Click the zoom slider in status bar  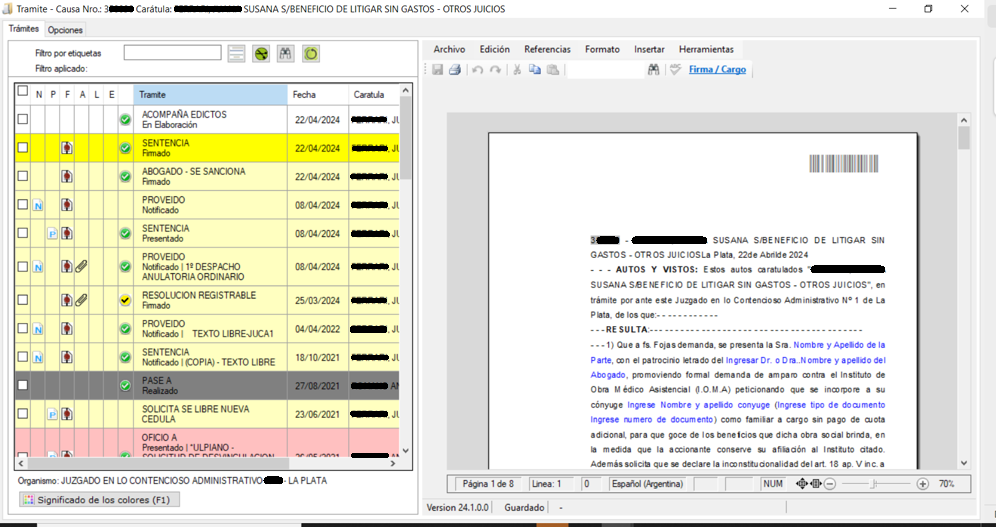(875, 484)
